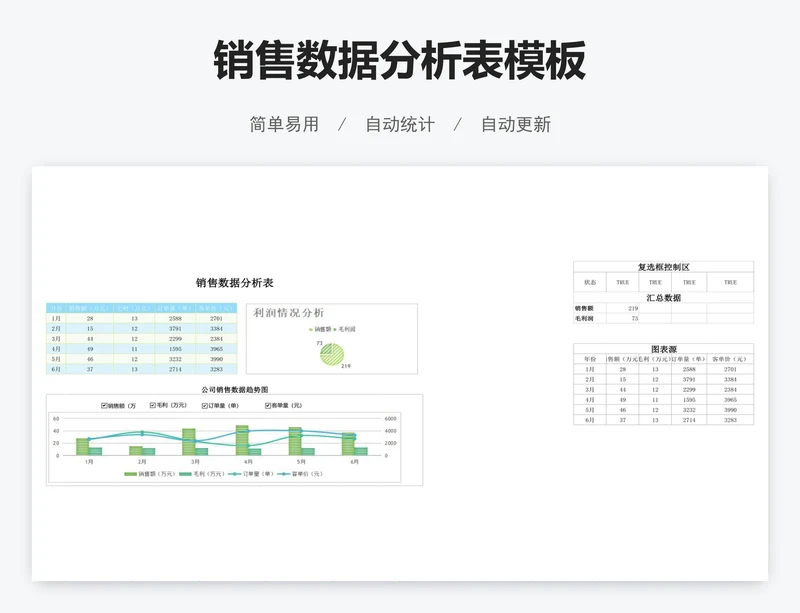Screen dimensions: 800x613
Task: Click cell 3232 in the blue table
Action: coord(175,359)
